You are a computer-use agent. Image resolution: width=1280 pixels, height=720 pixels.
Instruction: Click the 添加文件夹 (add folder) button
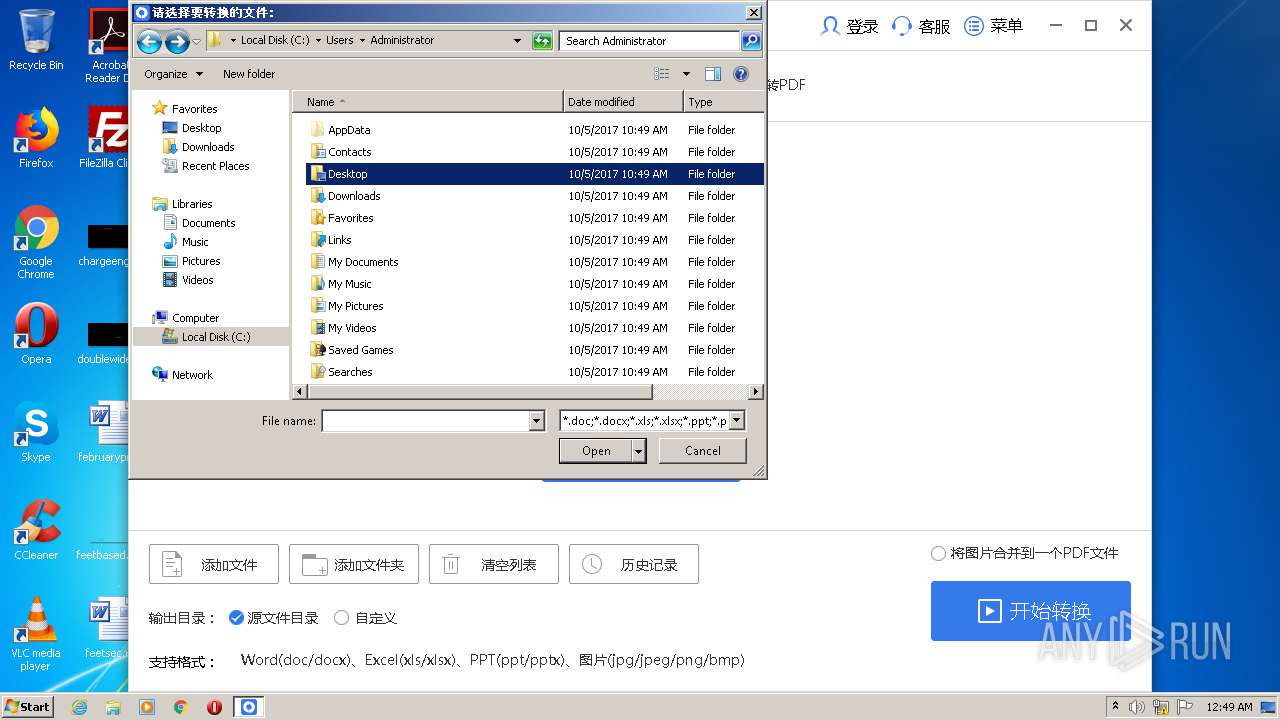pos(354,565)
